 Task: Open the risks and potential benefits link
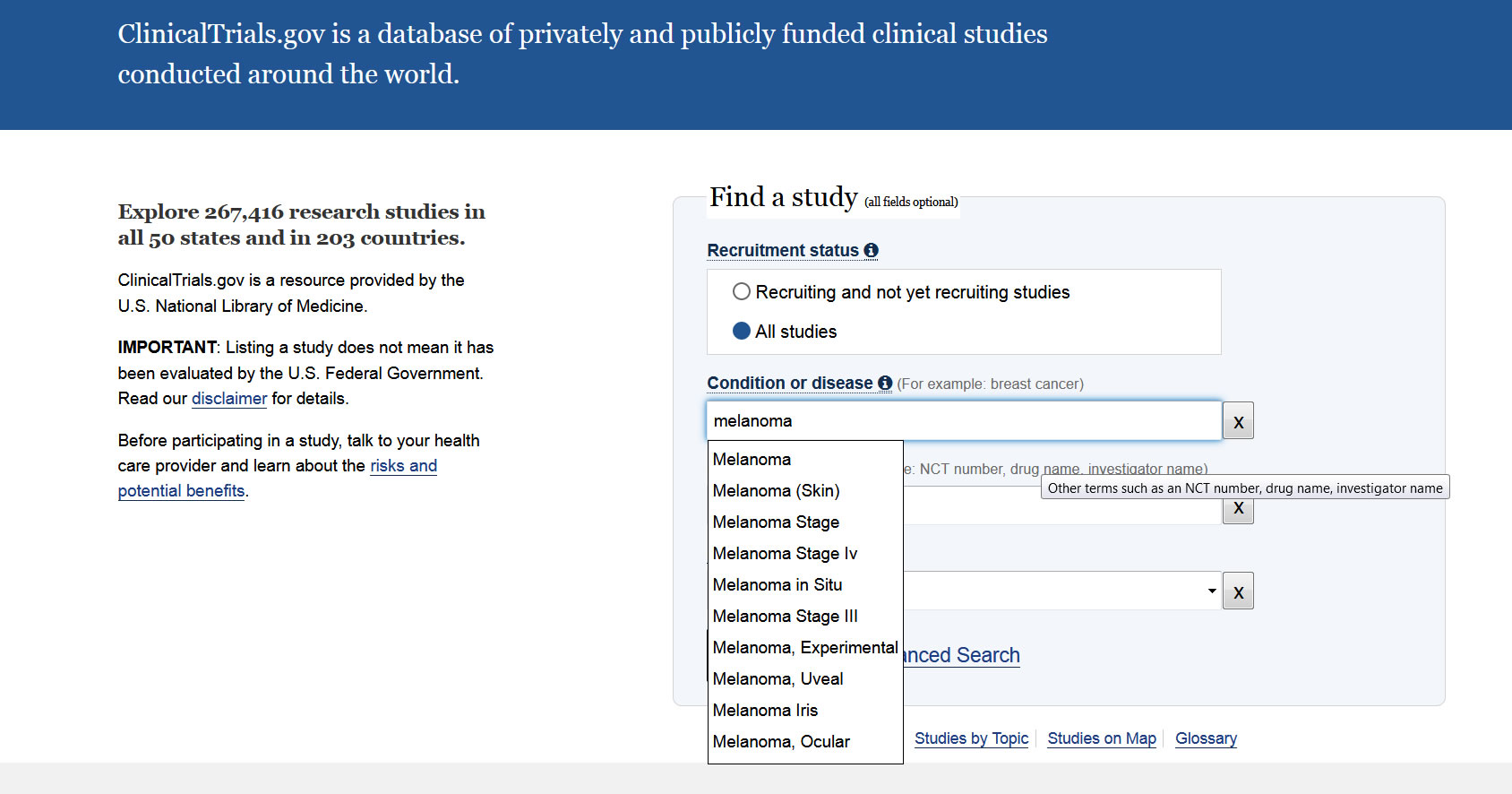click(403, 466)
